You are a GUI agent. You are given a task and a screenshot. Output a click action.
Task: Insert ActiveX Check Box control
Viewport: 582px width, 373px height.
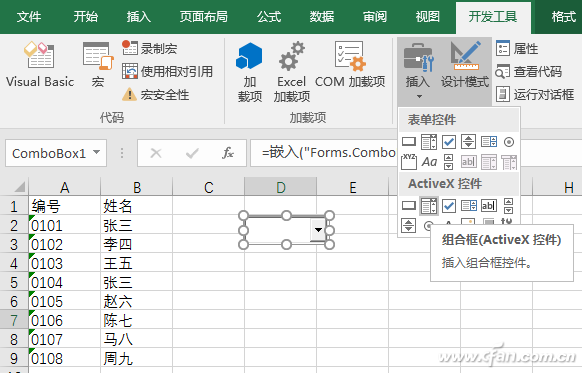click(x=449, y=205)
